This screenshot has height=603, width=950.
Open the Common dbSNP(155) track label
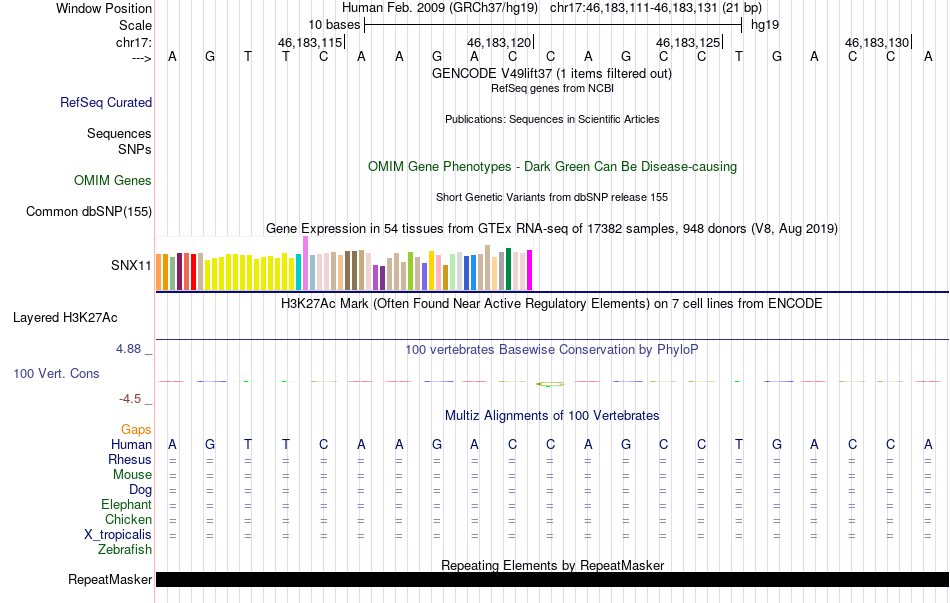tap(89, 212)
